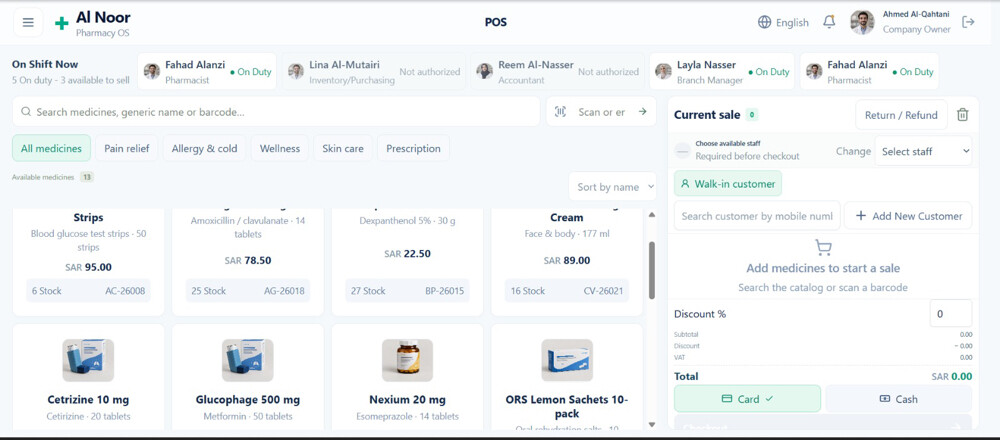Click the search magnifier icon
This screenshot has height=440, width=1000.
click(26, 112)
